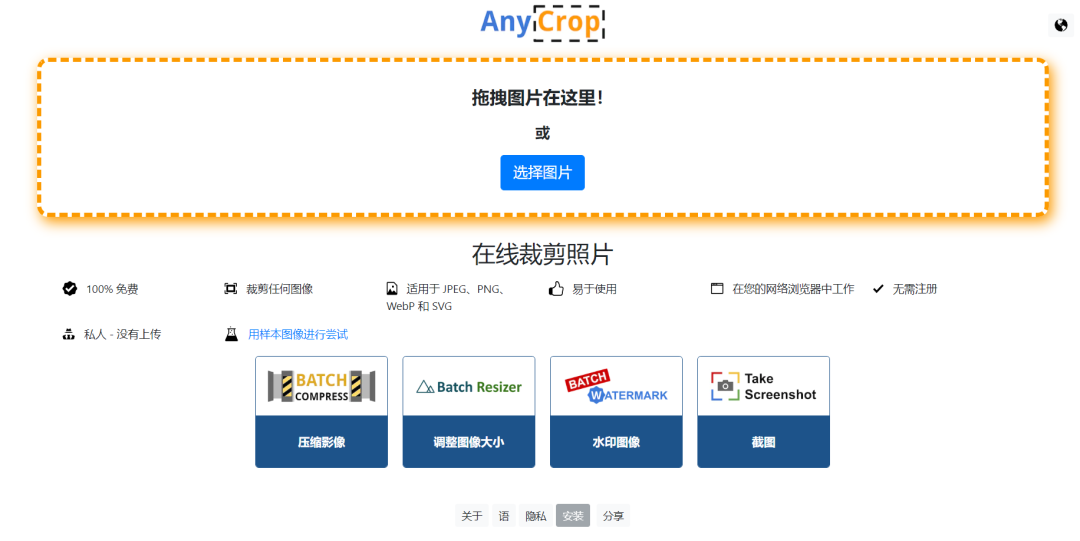
Task: Open the 语 footer language item
Action: [x=504, y=516]
